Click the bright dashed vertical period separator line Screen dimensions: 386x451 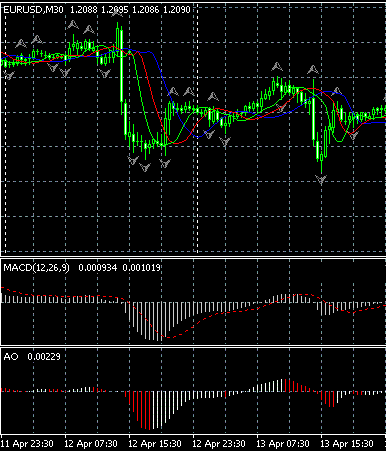click(198, 128)
